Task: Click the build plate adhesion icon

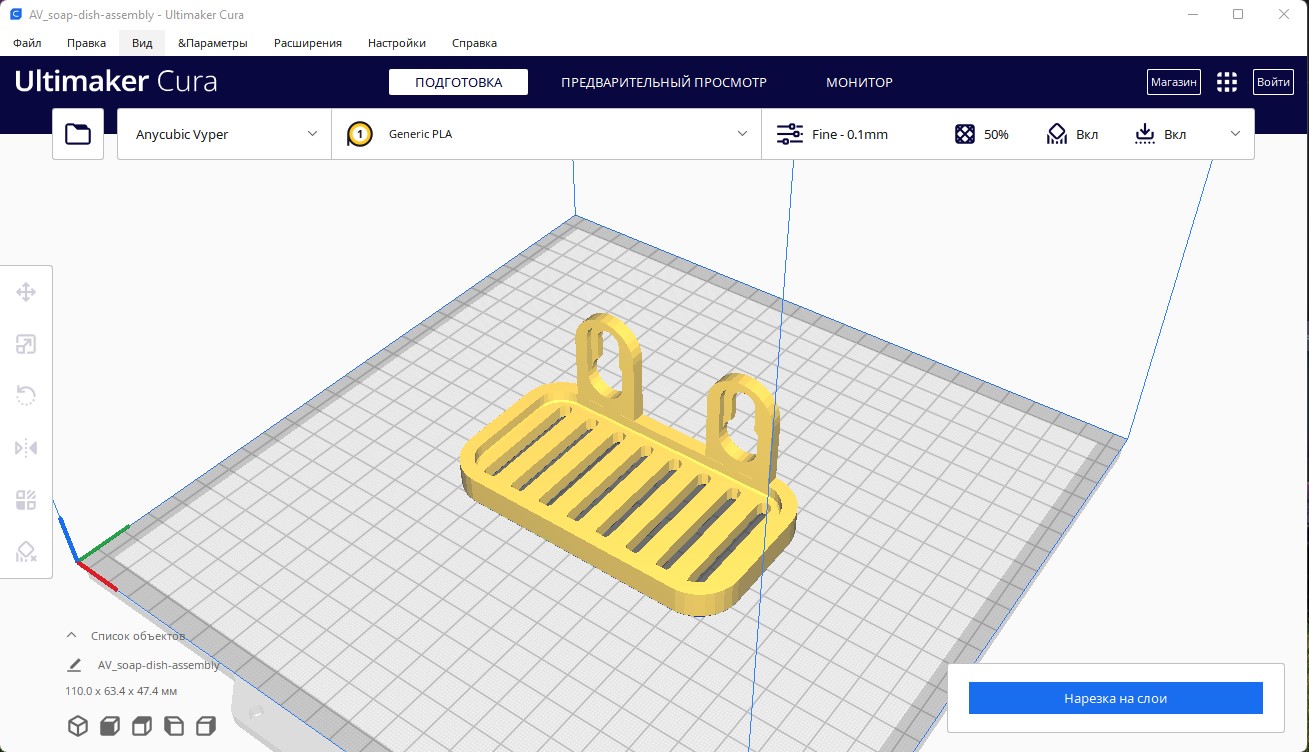Action: (1146, 134)
